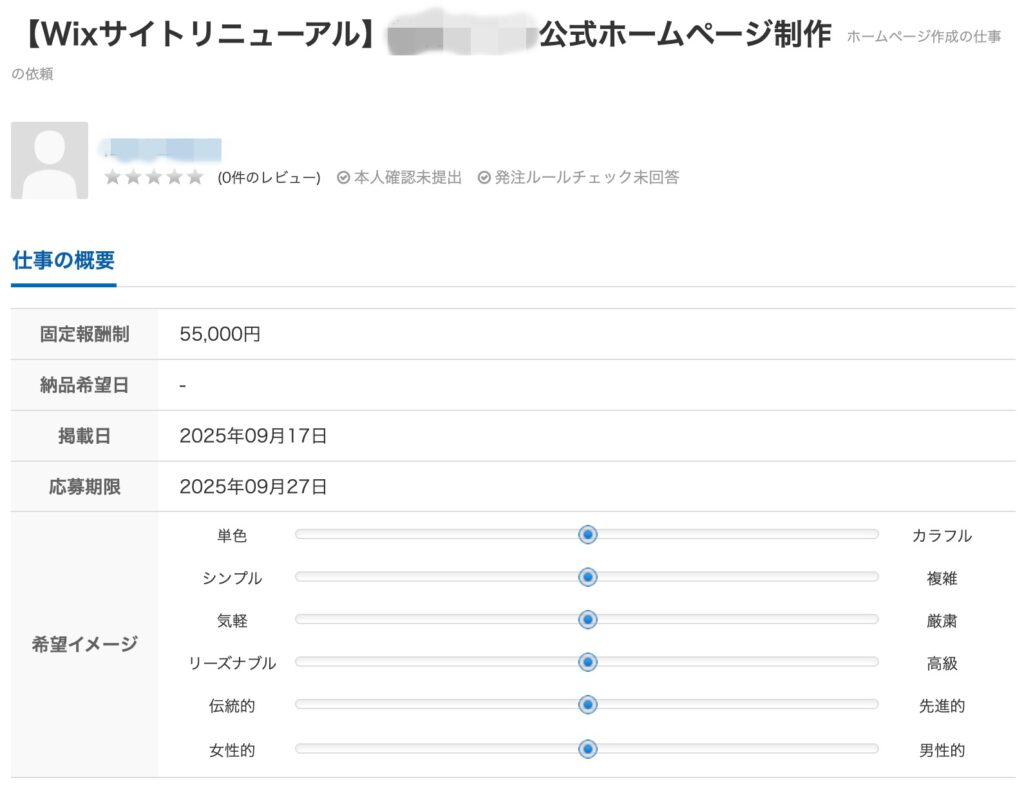Click the first star in the rating
This screenshot has height=791, width=1024.
pos(113,178)
